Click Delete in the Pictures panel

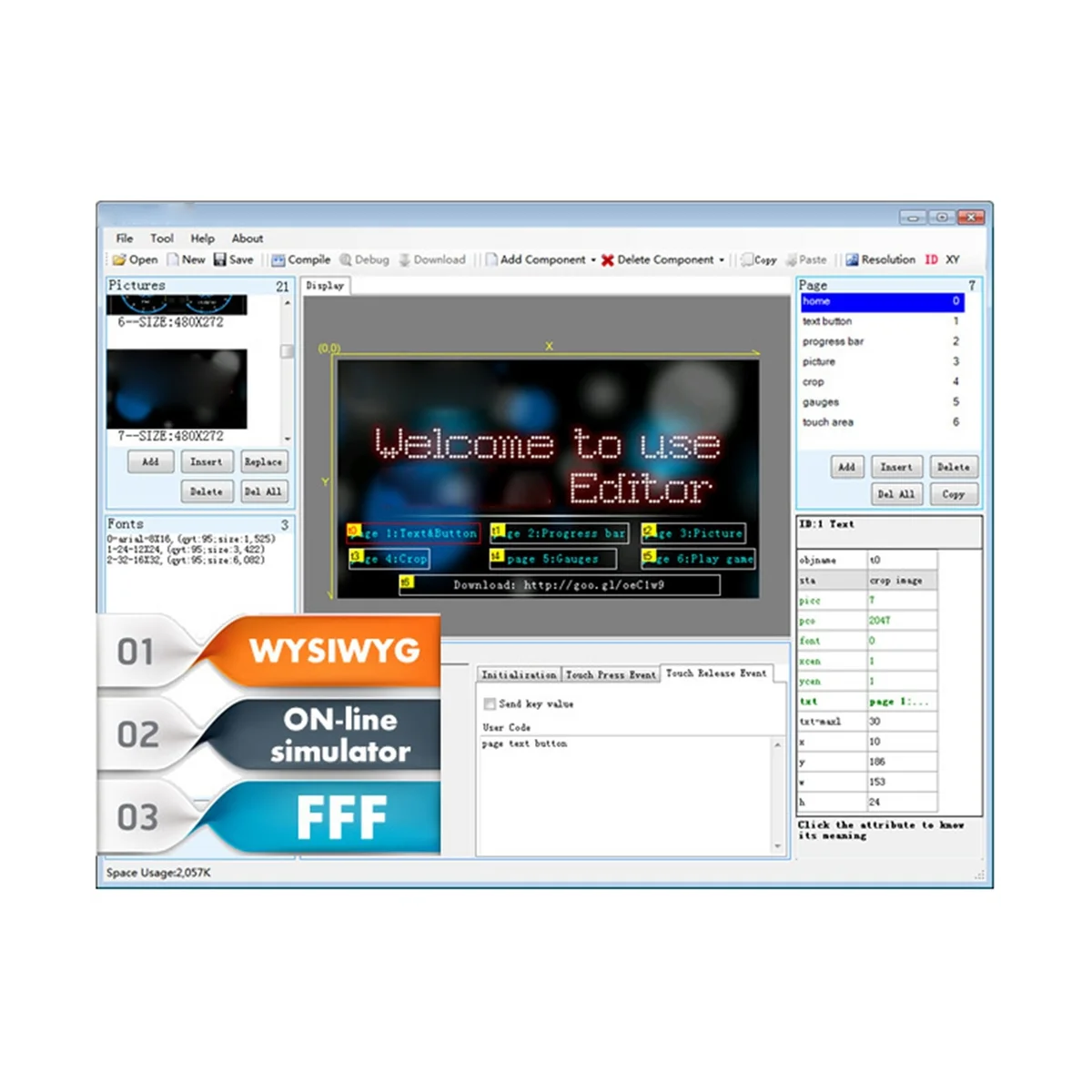(207, 491)
